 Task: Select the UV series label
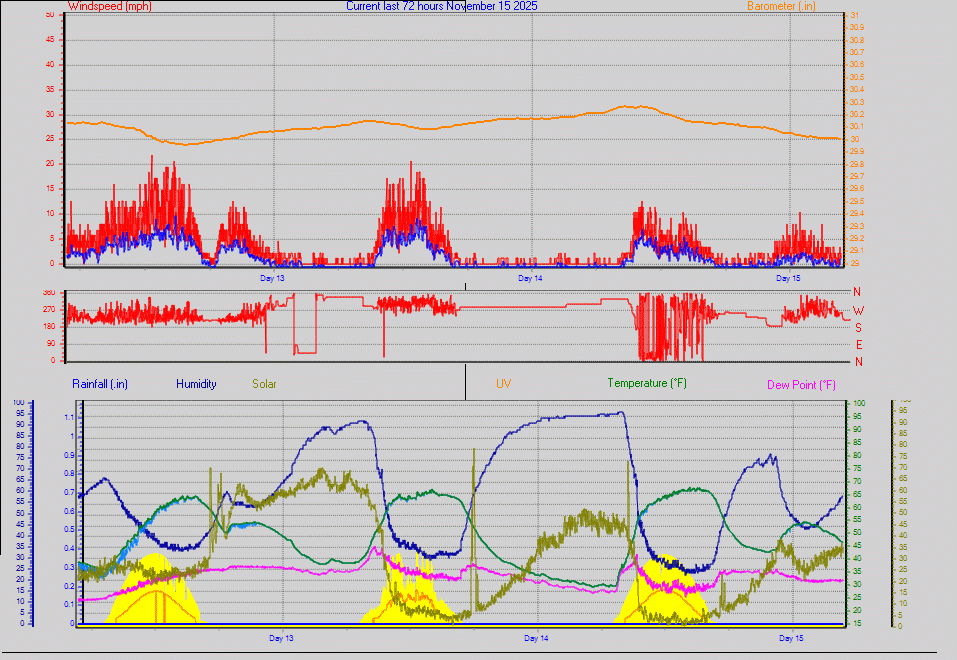click(503, 383)
